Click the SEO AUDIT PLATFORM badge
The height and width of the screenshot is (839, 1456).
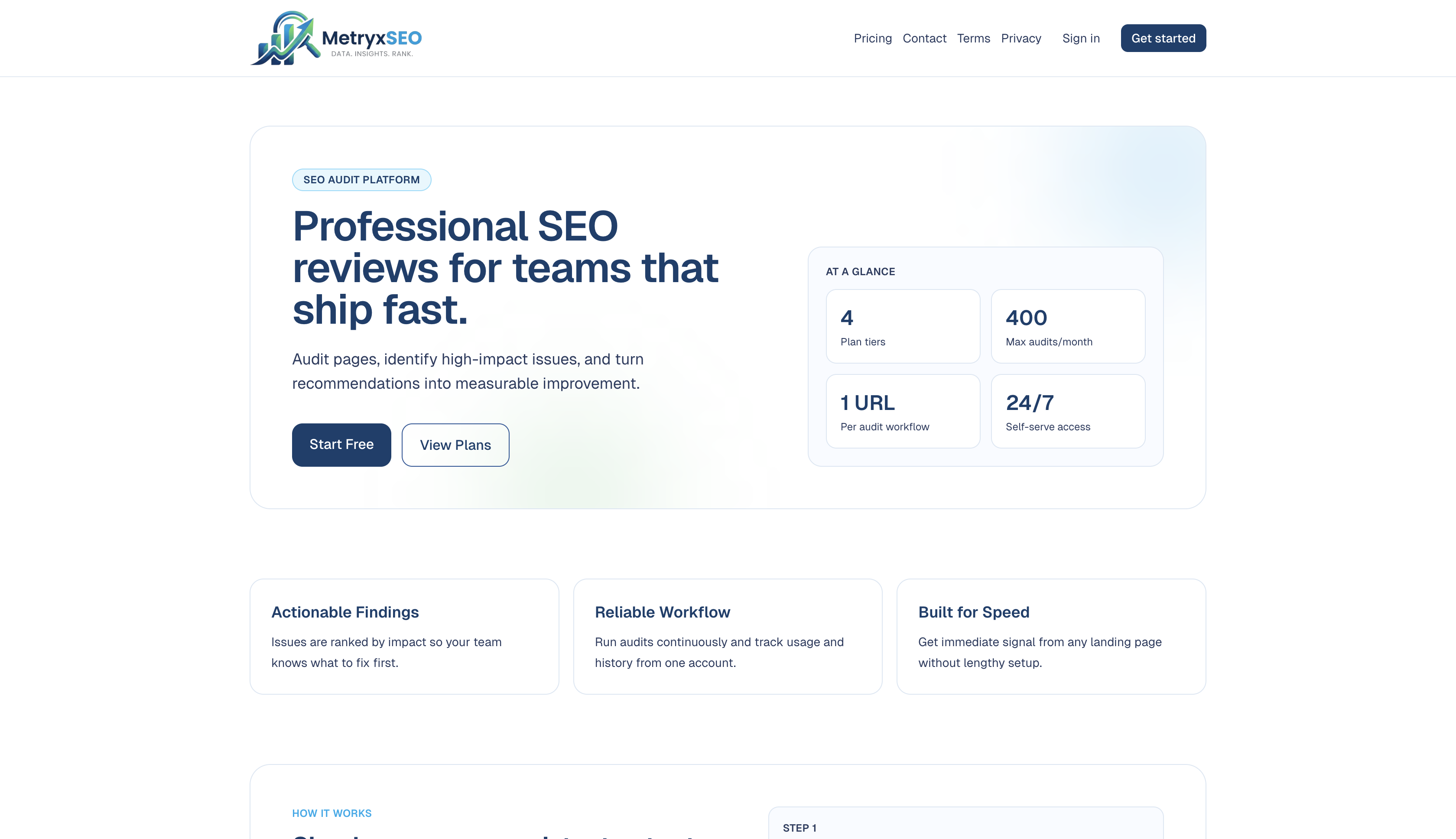[361, 179]
